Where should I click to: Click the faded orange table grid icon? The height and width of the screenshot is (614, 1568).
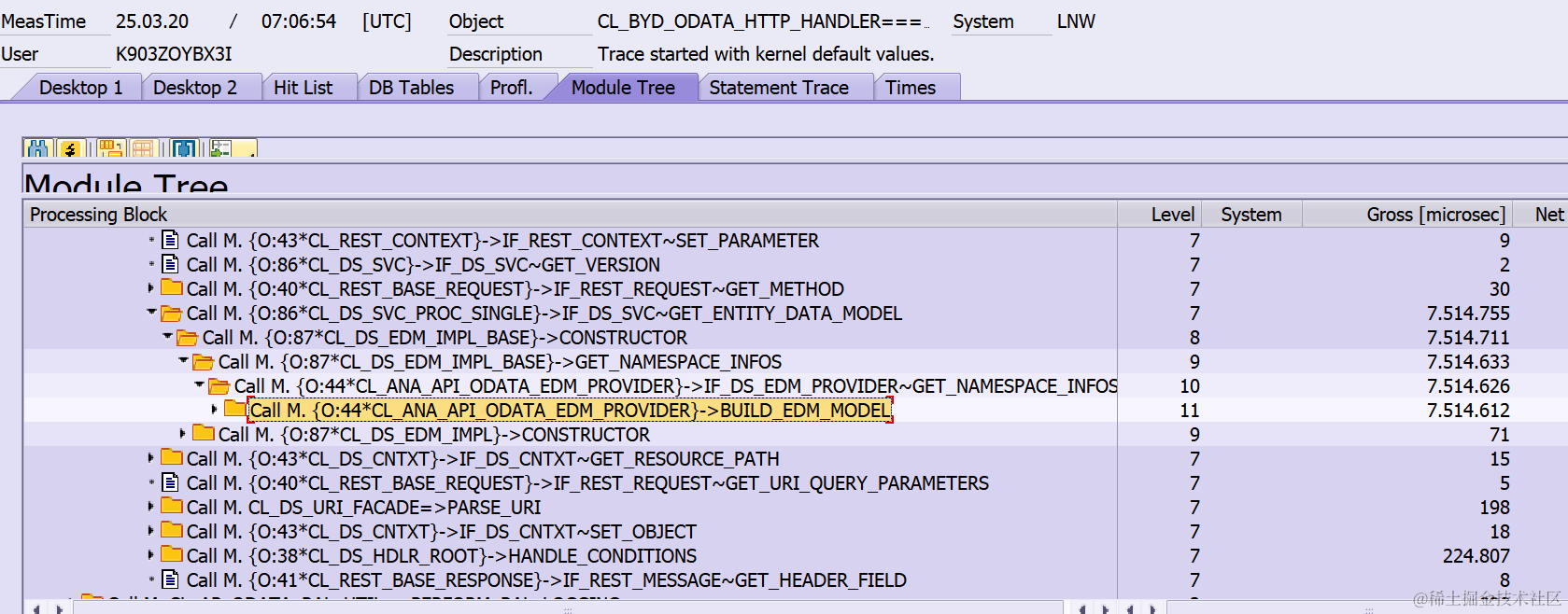(x=143, y=148)
